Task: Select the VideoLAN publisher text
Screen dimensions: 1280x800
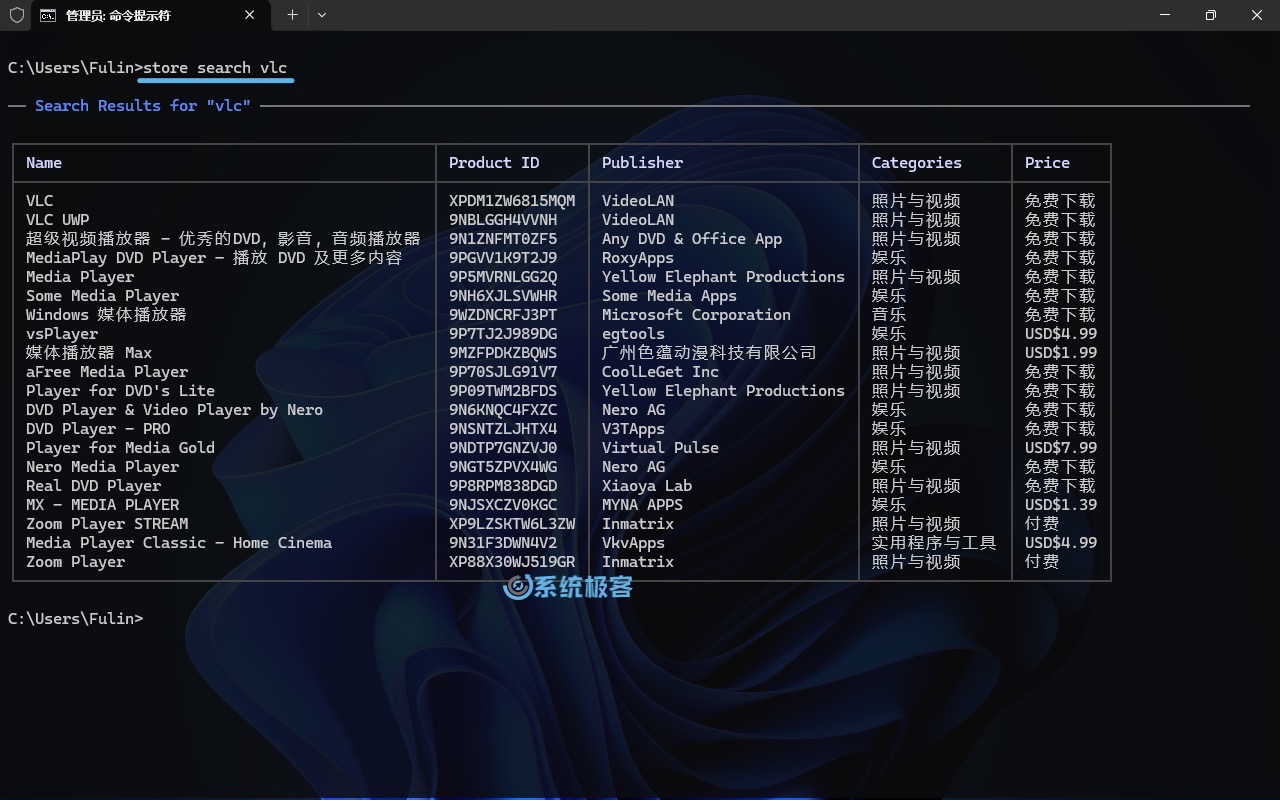Action: click(636, 200)
